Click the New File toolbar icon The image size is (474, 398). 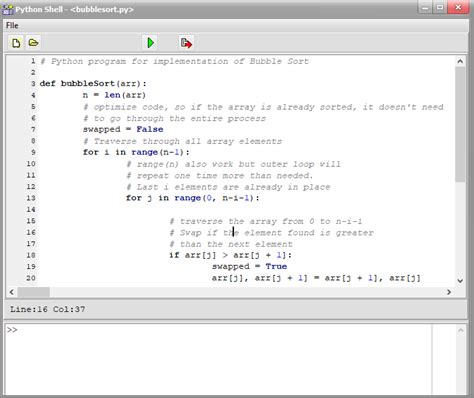click(x=16, y=43)
